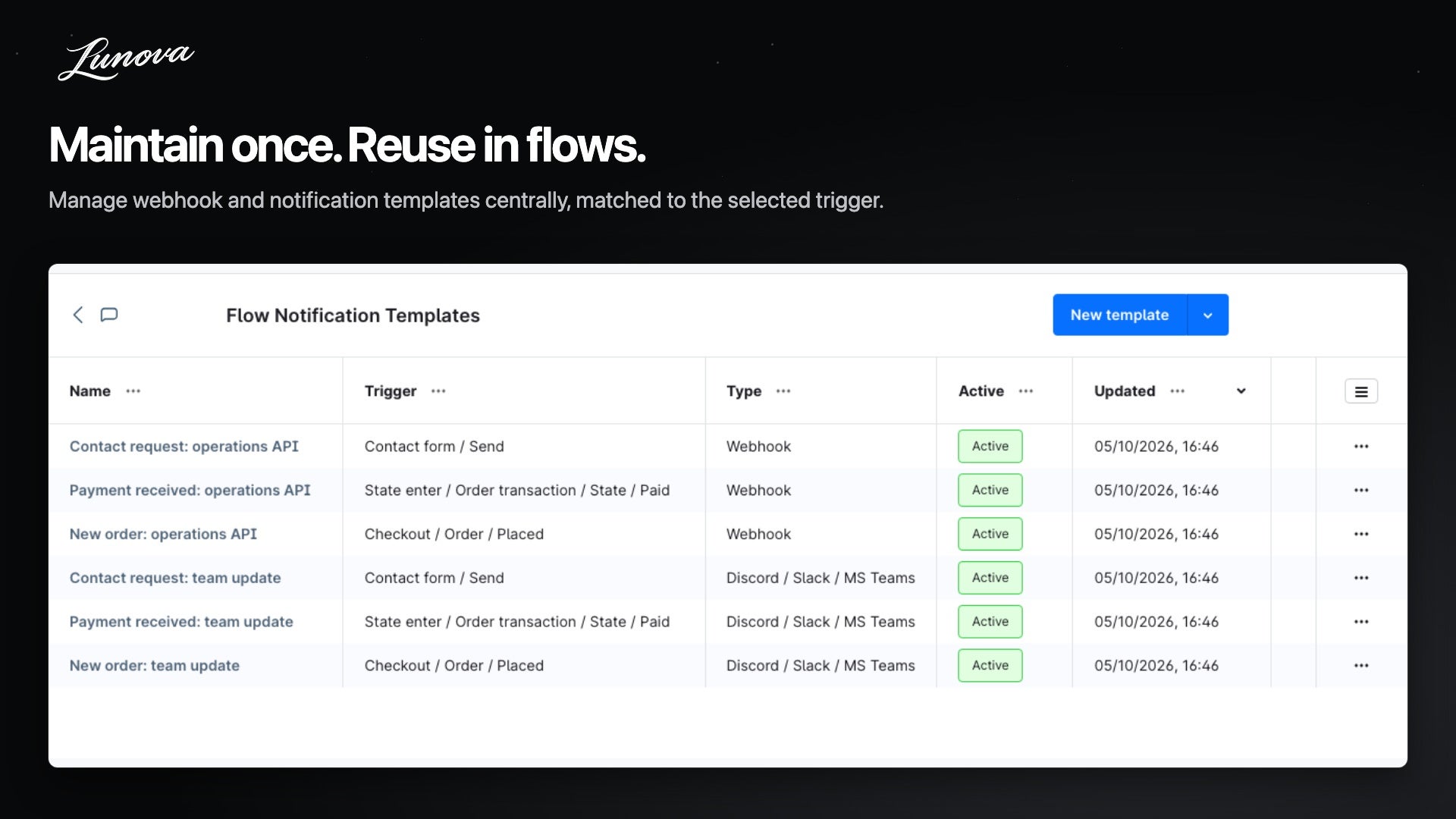Open Name column options dots
The width and height of the screenshot is (1456, 819).
133,391
